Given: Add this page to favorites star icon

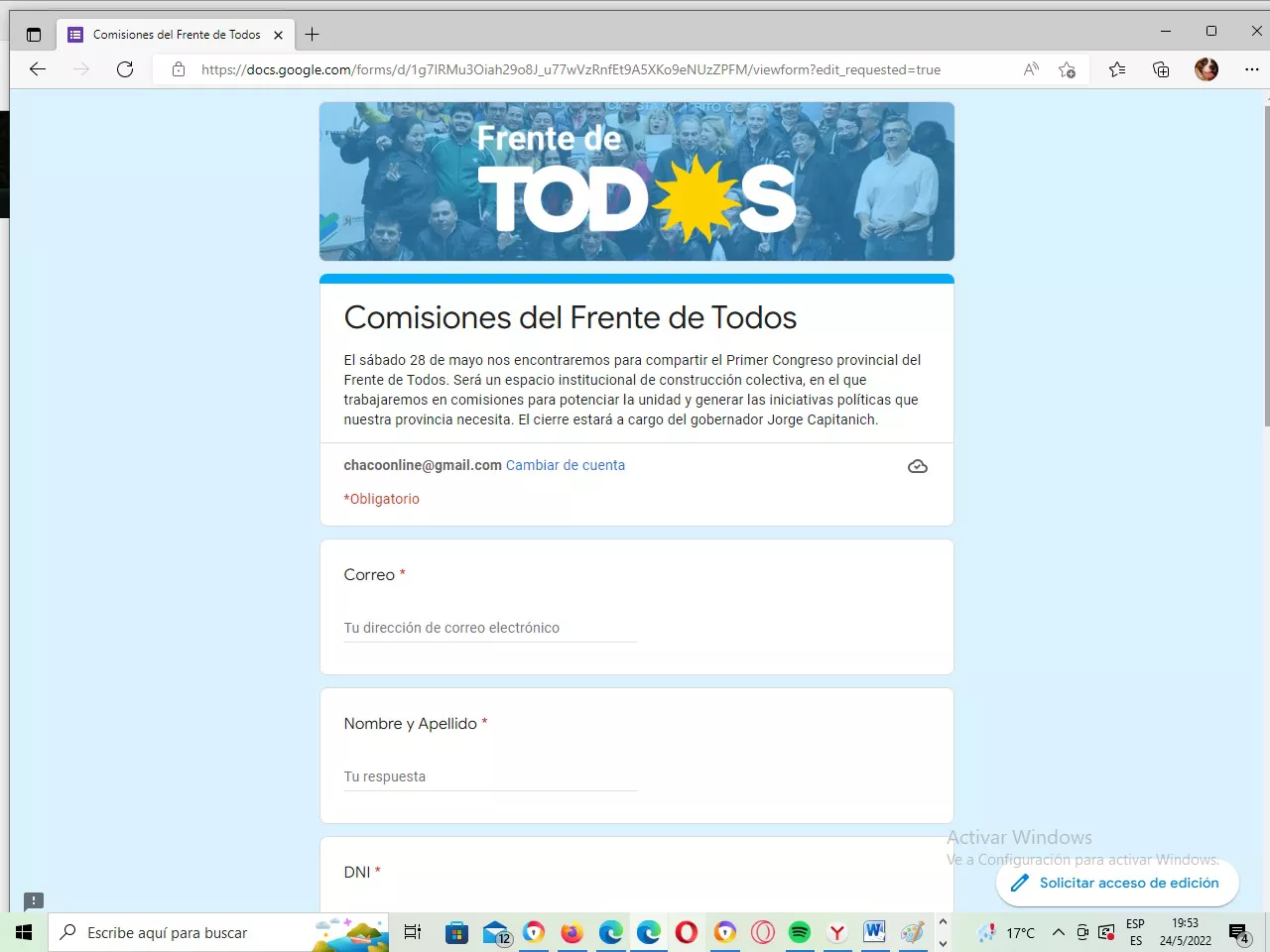Looking at the screenshot, I should click(x=1067, y=69).
